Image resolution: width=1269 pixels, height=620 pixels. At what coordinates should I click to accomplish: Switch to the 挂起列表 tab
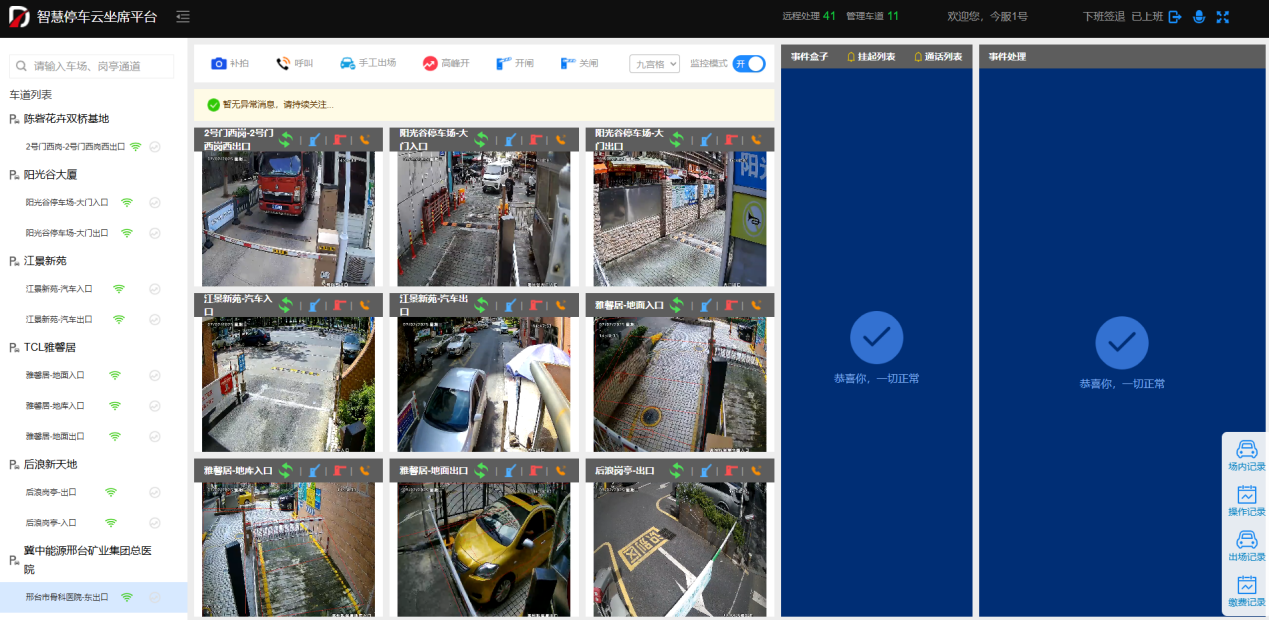point(871,57)
